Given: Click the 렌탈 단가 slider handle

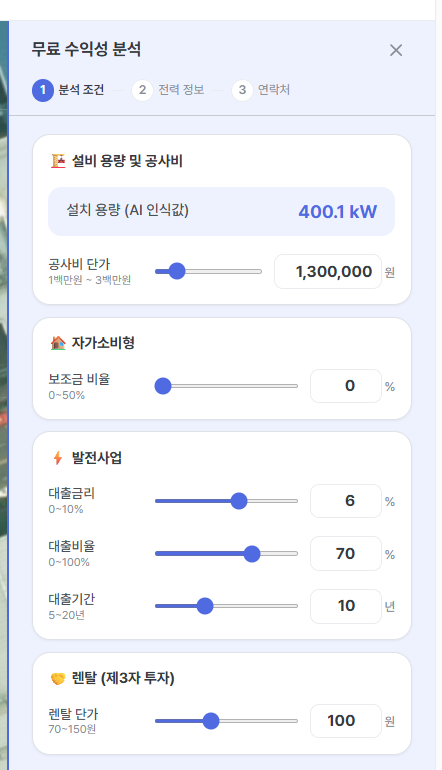Looking at the screenshot, I should 211,721.
